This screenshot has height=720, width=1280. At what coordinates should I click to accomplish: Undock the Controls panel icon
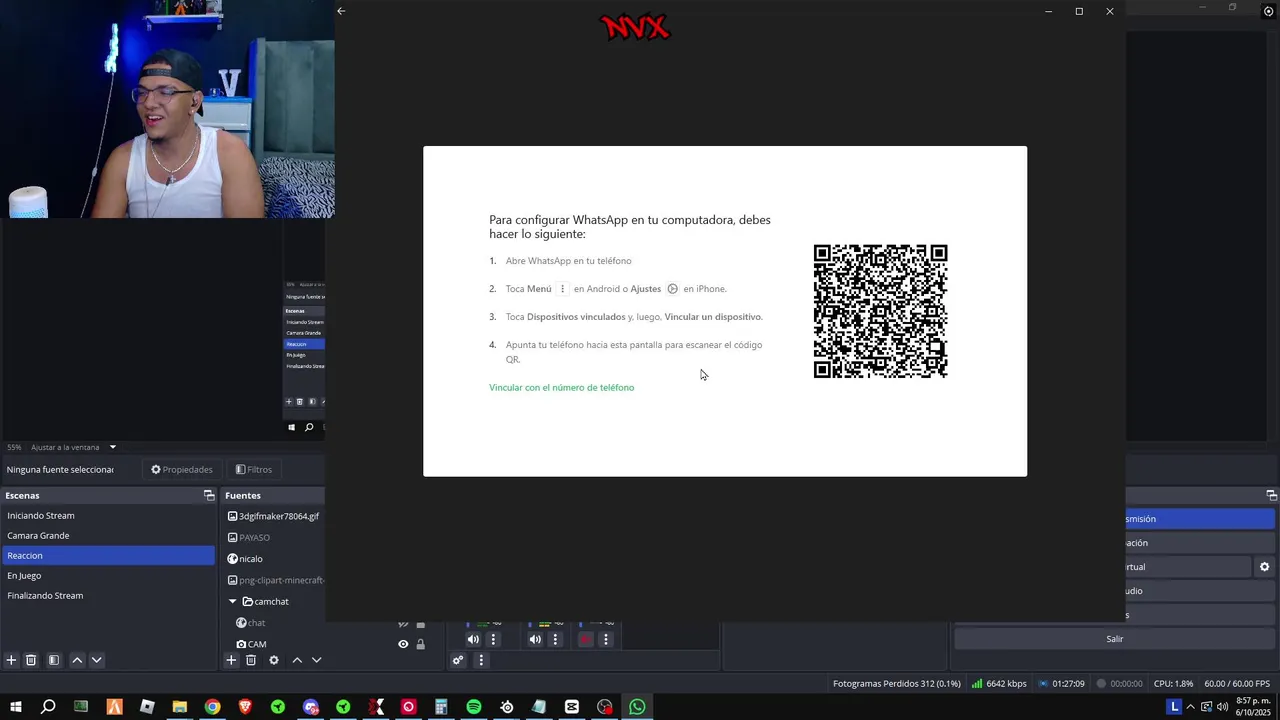[1271, 495]
